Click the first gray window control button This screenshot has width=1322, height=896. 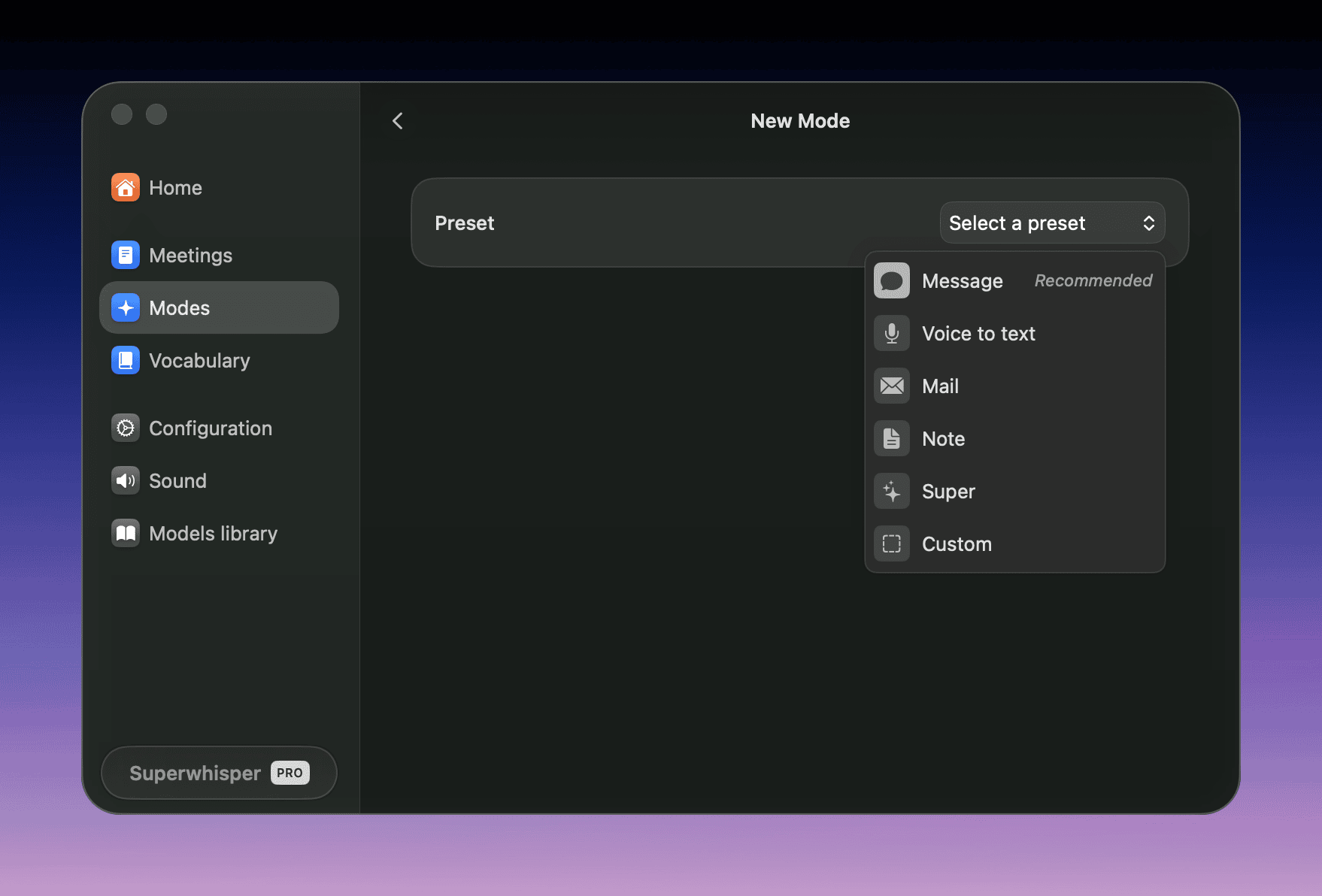pyautogui.click(x=122, y=114)
